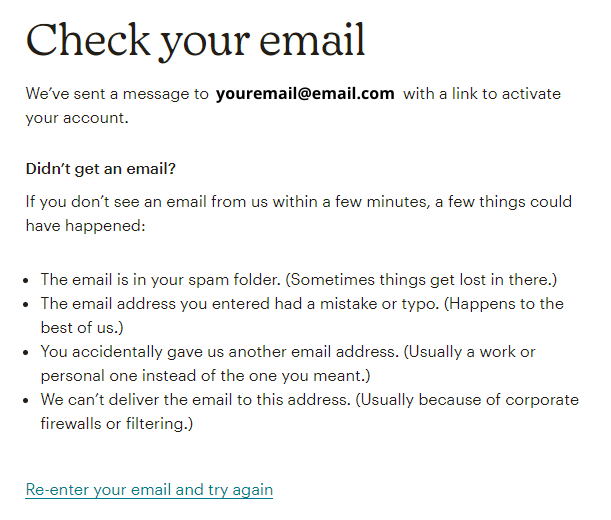
Task: Click the 'Sometimes things get lost in there' text
Action: 421,280
